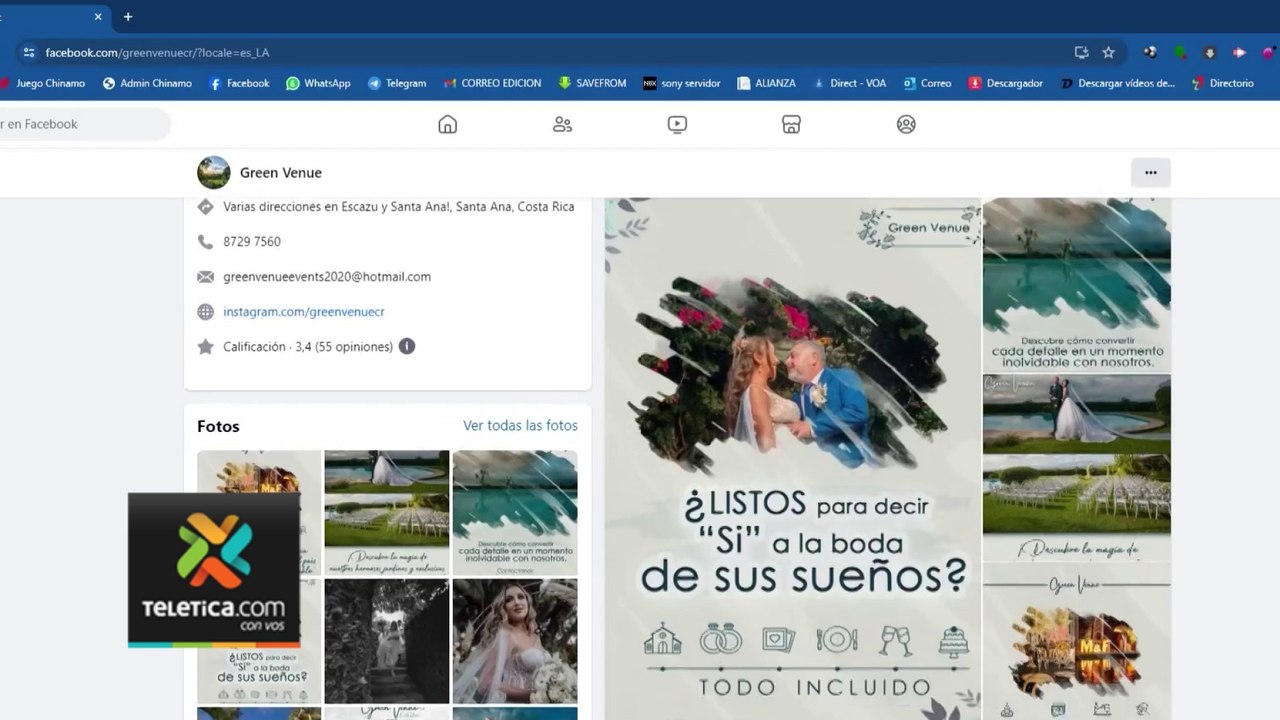The image size is (1280, 720).
Task: Click the install app icon in address bar
Action: click(x=1081, y=53)
